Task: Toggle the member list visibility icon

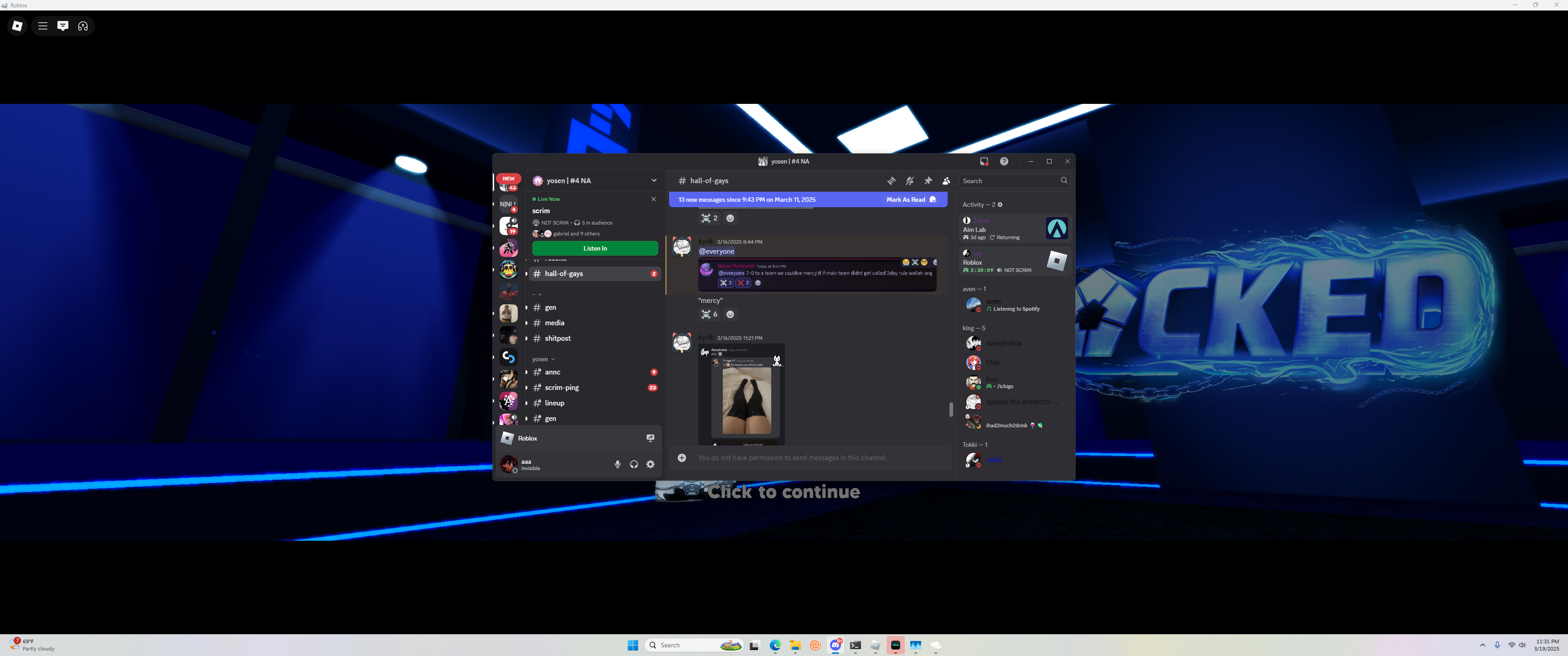Action: (946, 181)
